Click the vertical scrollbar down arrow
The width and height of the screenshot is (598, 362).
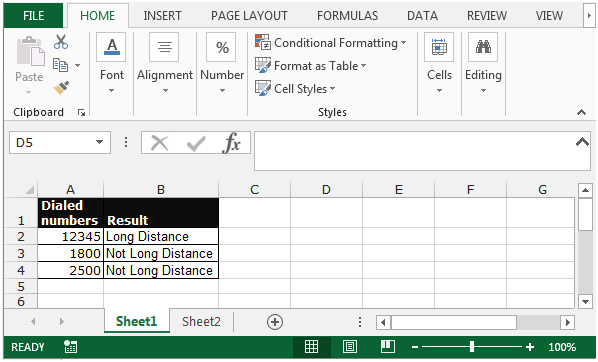click(585, 301)
